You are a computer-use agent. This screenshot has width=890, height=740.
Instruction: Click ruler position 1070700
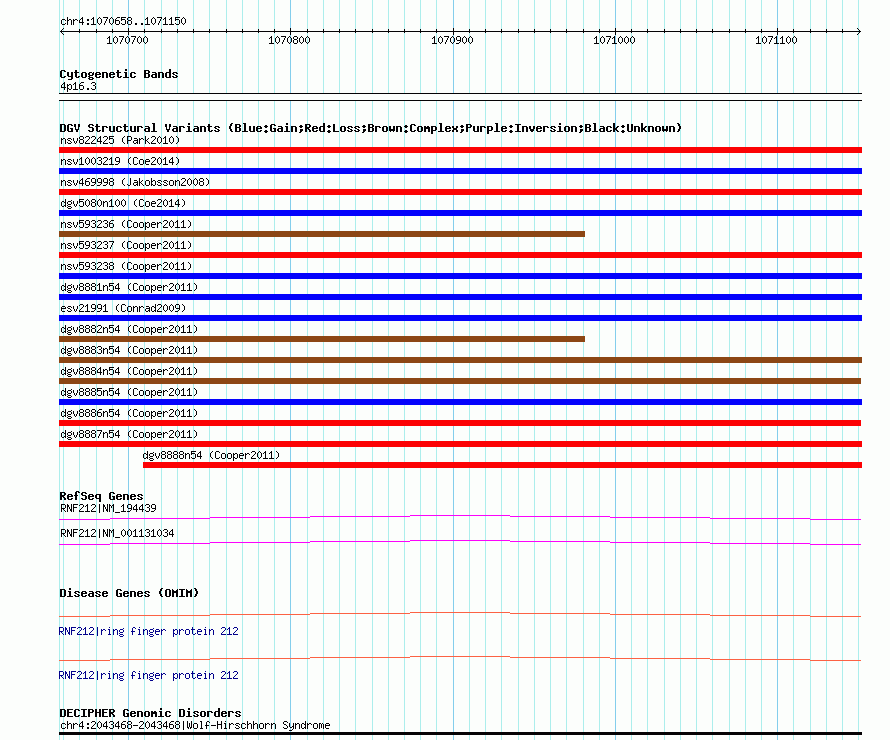(127, 40)
